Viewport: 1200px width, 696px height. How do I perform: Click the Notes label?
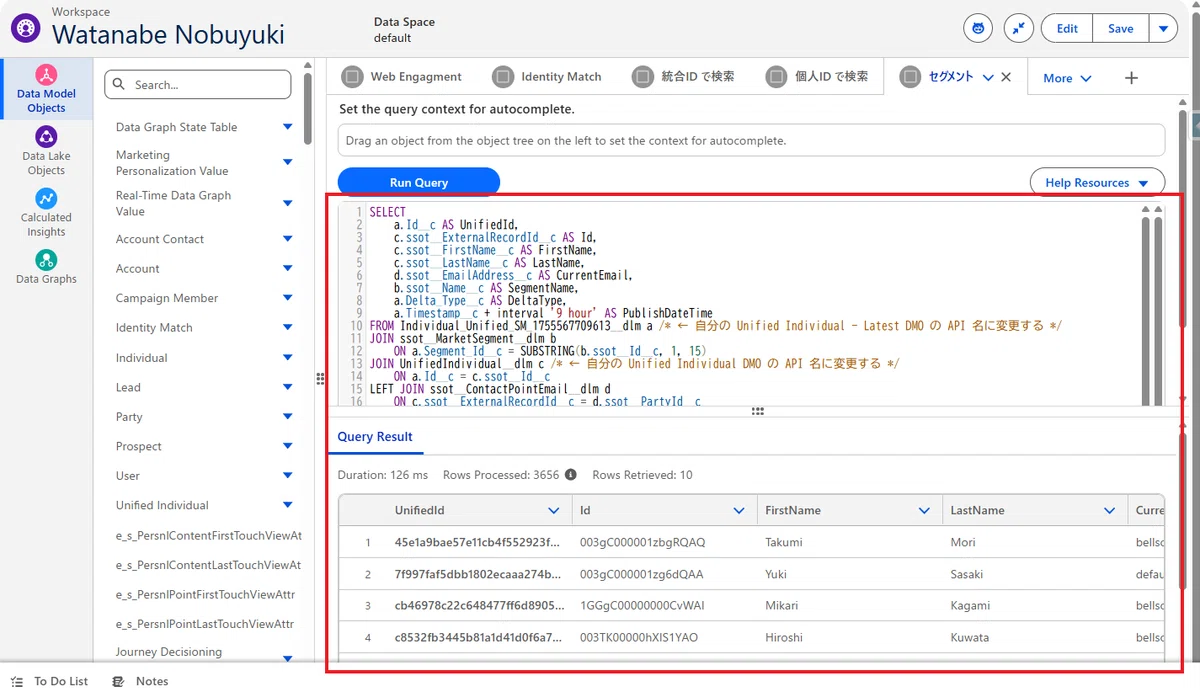[152, 681]
